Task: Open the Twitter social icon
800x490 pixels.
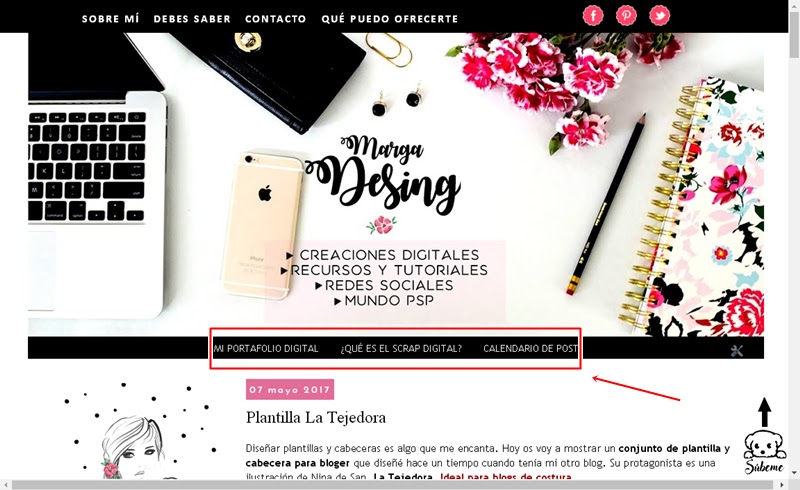Action: (x=659, y=15)
